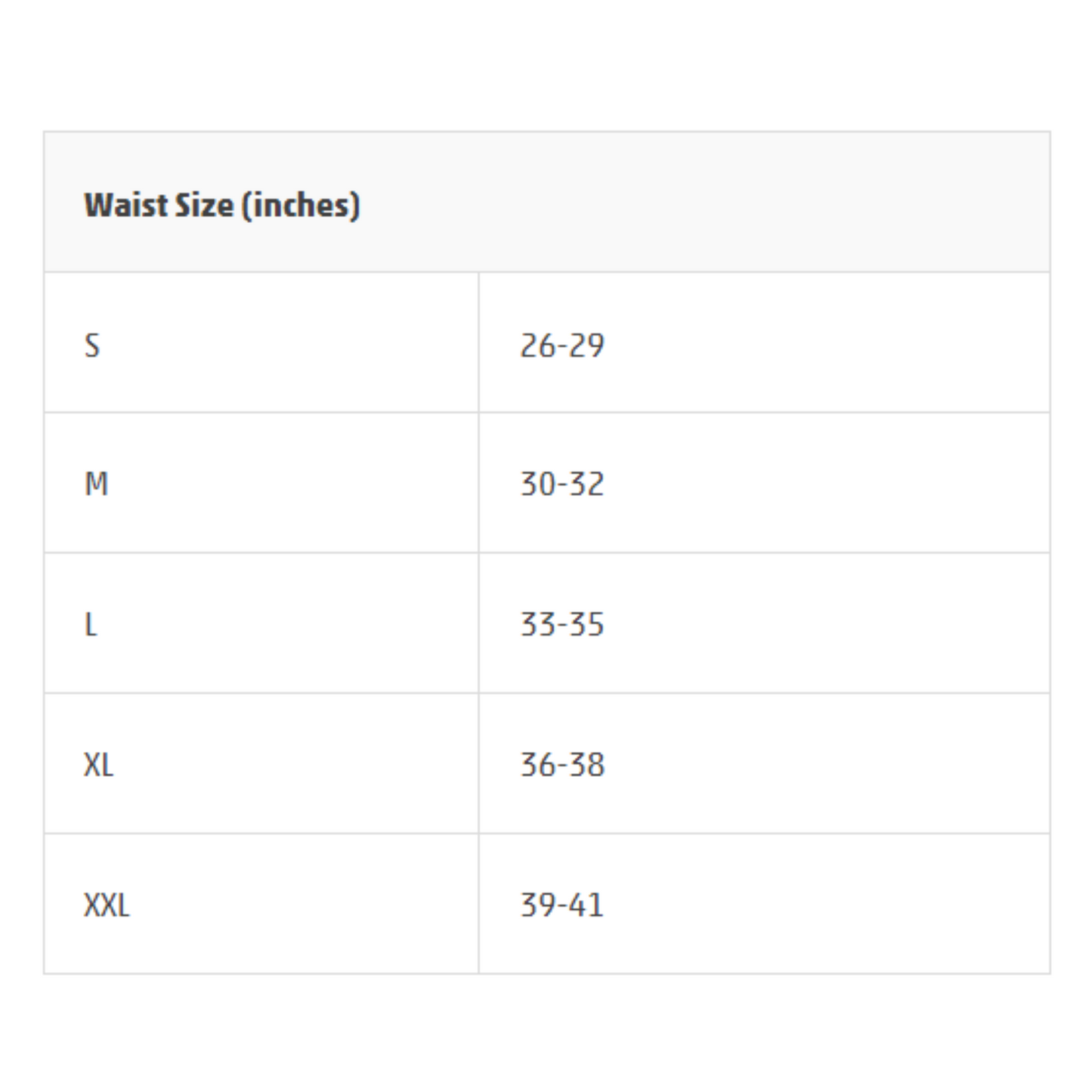The width and height of the screenshot is (1092, 1092).
Task: Click the 30-32 waist range value
Action: [x=561, y=484]
